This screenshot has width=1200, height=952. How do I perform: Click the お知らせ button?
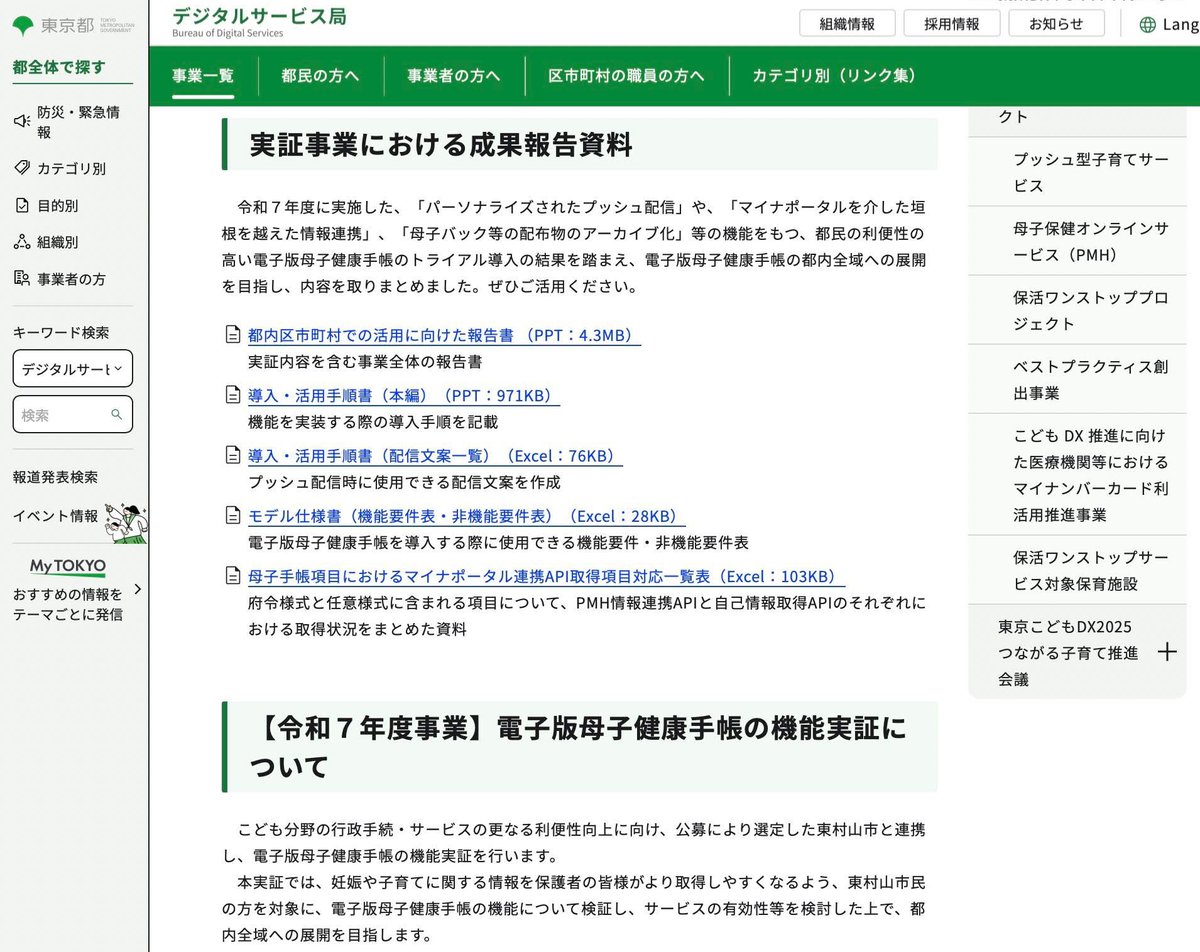click(1056, 24)
